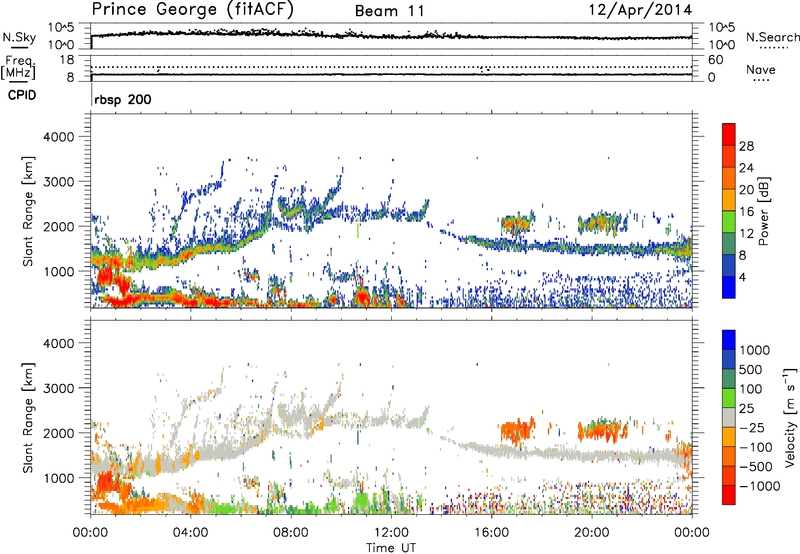800x554 pixels.
Task: Click the '4000' tick in the power panel
Action: click(59, 137)
